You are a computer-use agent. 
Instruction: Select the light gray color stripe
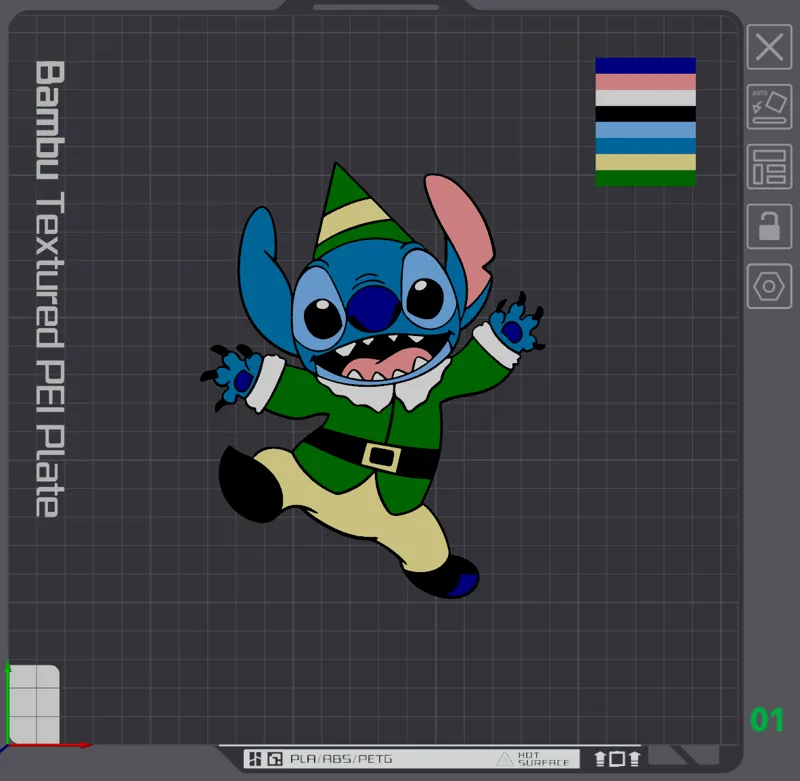(x=645, y=98)
